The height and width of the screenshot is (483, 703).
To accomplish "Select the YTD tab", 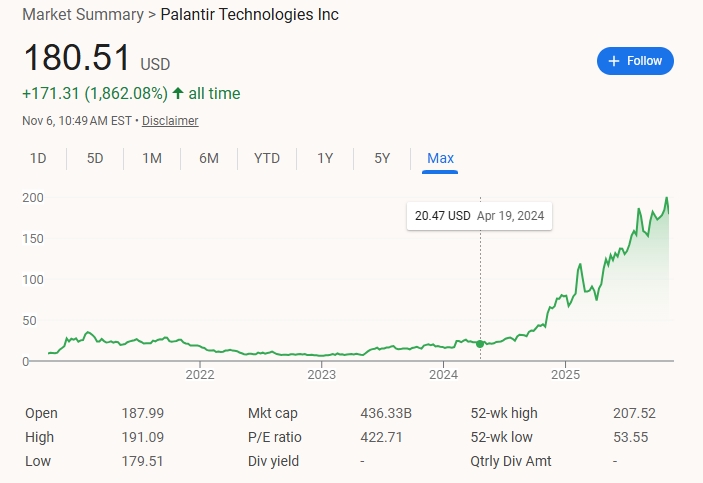I will coord(267,158).
